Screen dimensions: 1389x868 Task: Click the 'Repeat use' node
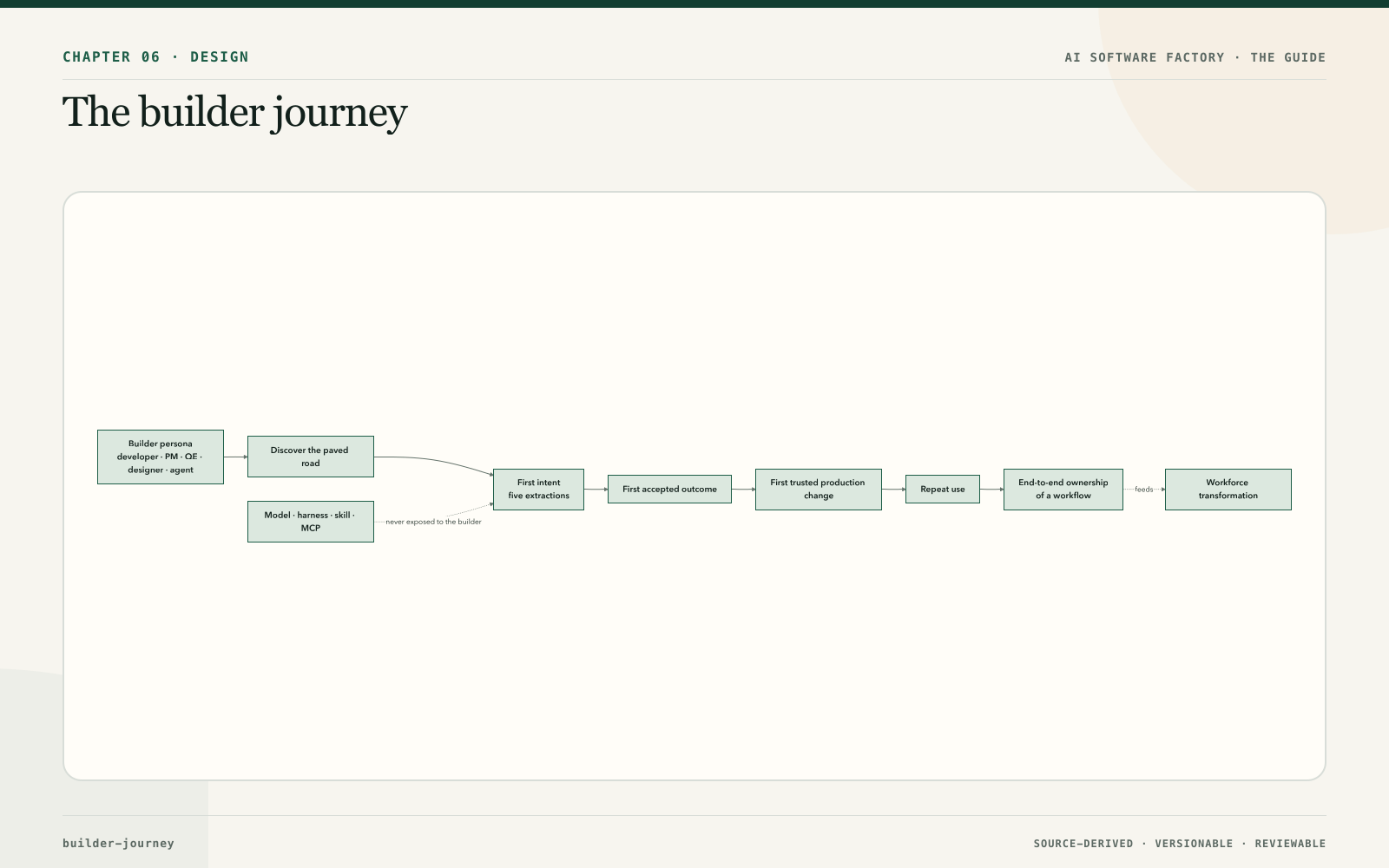click(943, 490)
